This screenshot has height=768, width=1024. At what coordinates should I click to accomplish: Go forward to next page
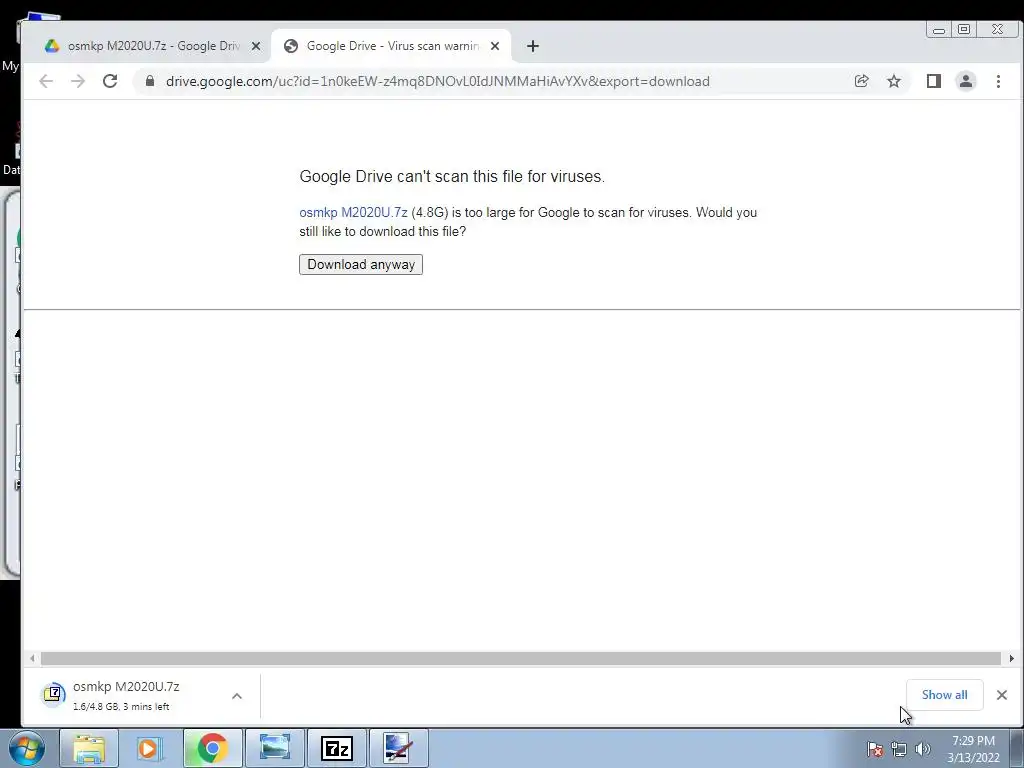tap(78, 81)
